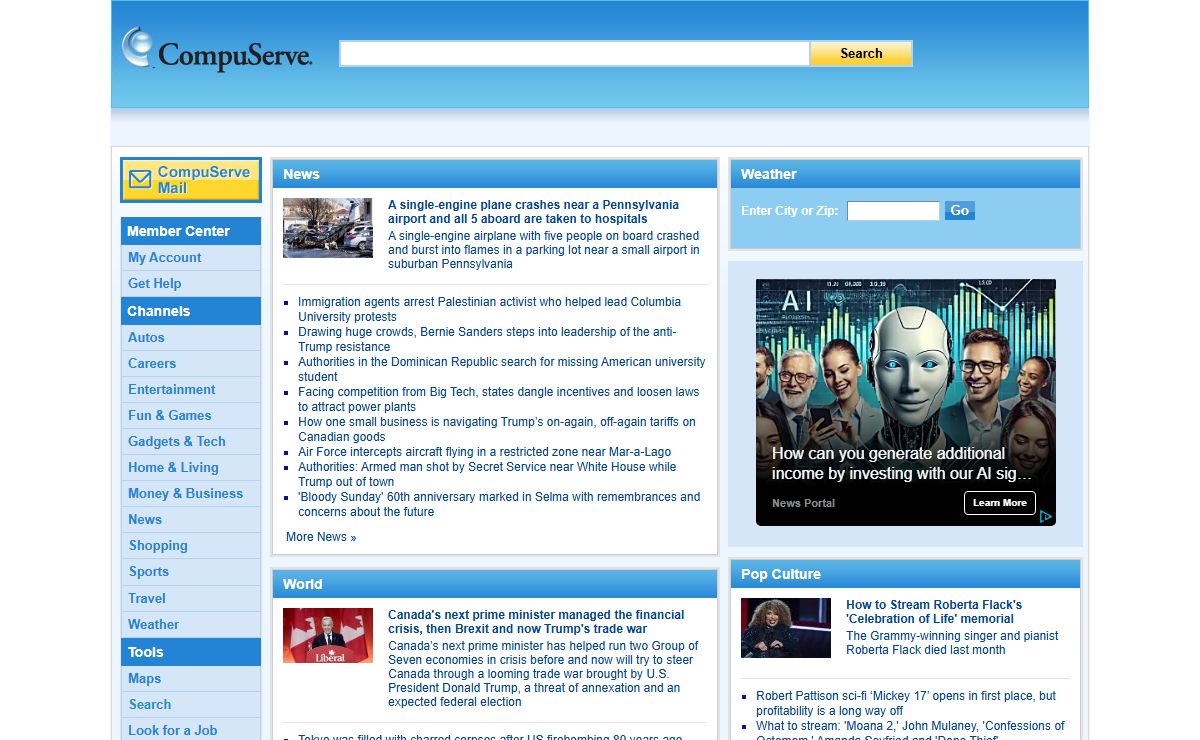Click the News section header
This screenshot has height=740, width=1200.
tap(495, 174)
